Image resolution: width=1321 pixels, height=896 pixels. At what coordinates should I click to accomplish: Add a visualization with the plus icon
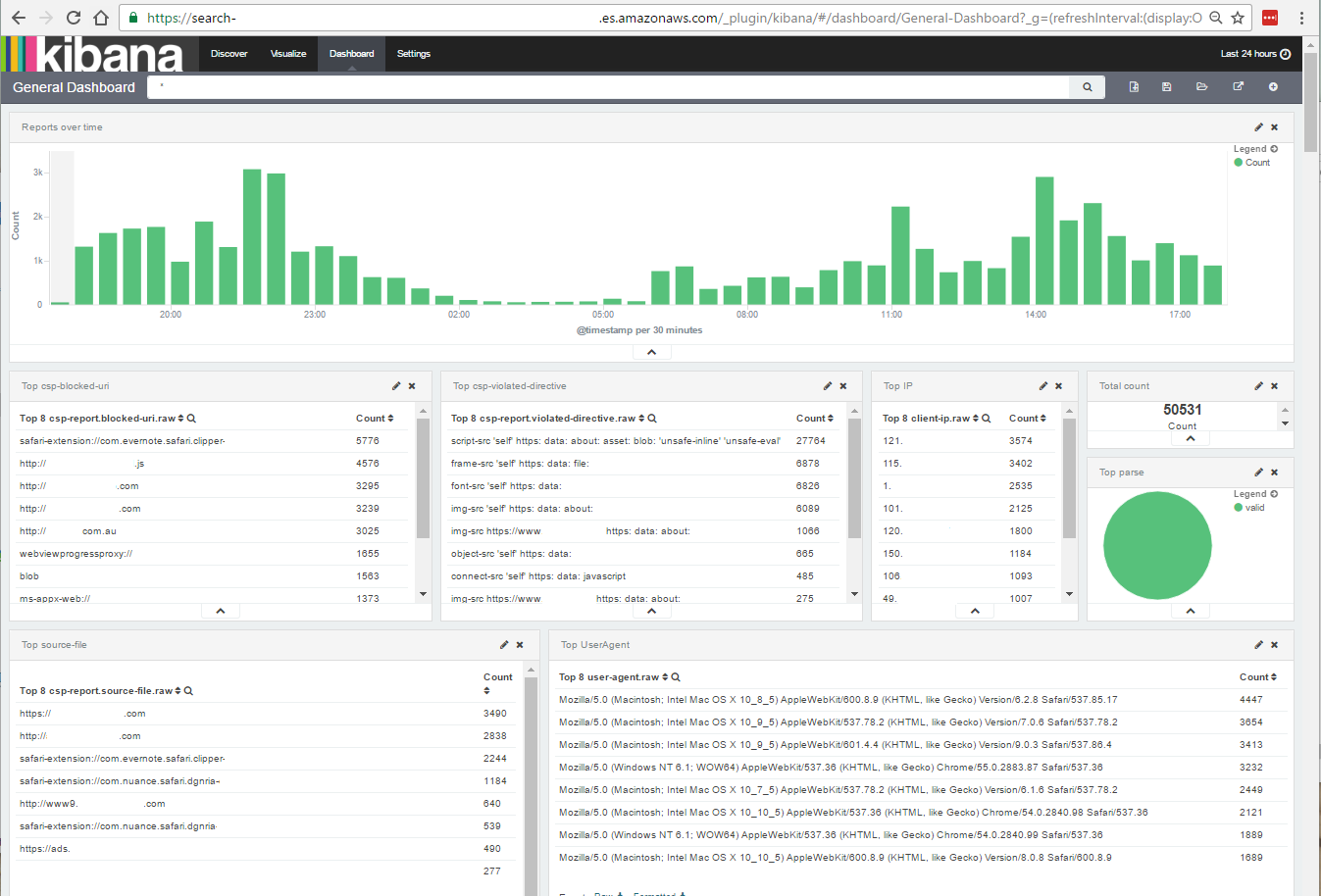coord(1273,87)
